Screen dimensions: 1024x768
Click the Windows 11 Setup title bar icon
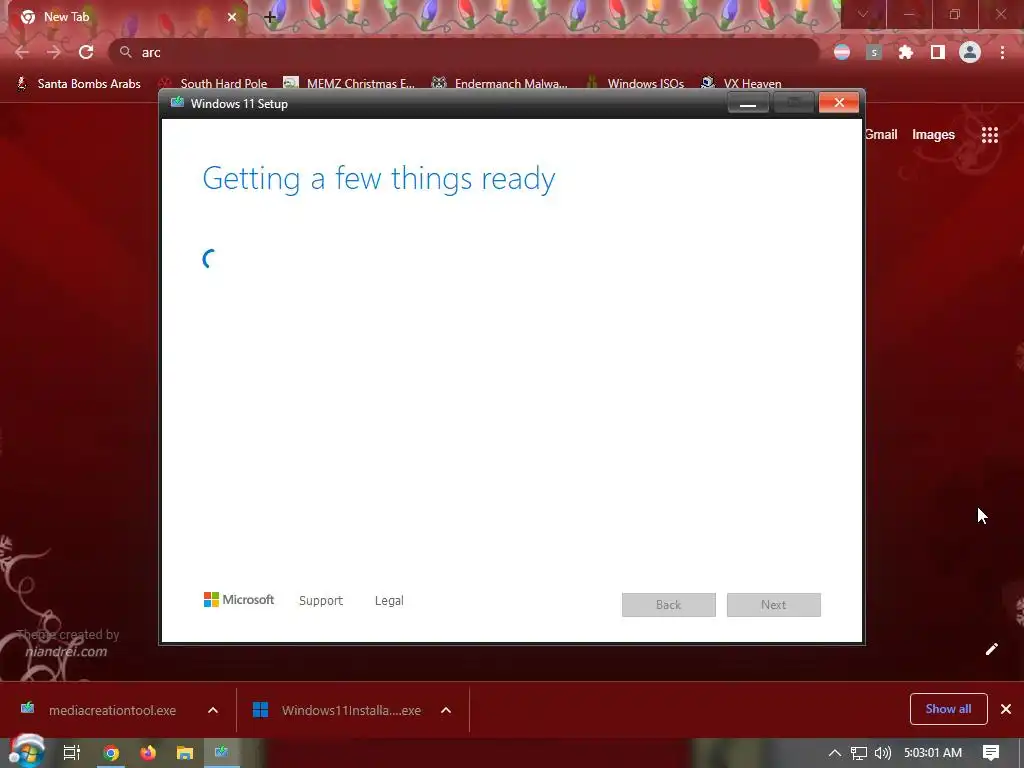tap(177, 103)
